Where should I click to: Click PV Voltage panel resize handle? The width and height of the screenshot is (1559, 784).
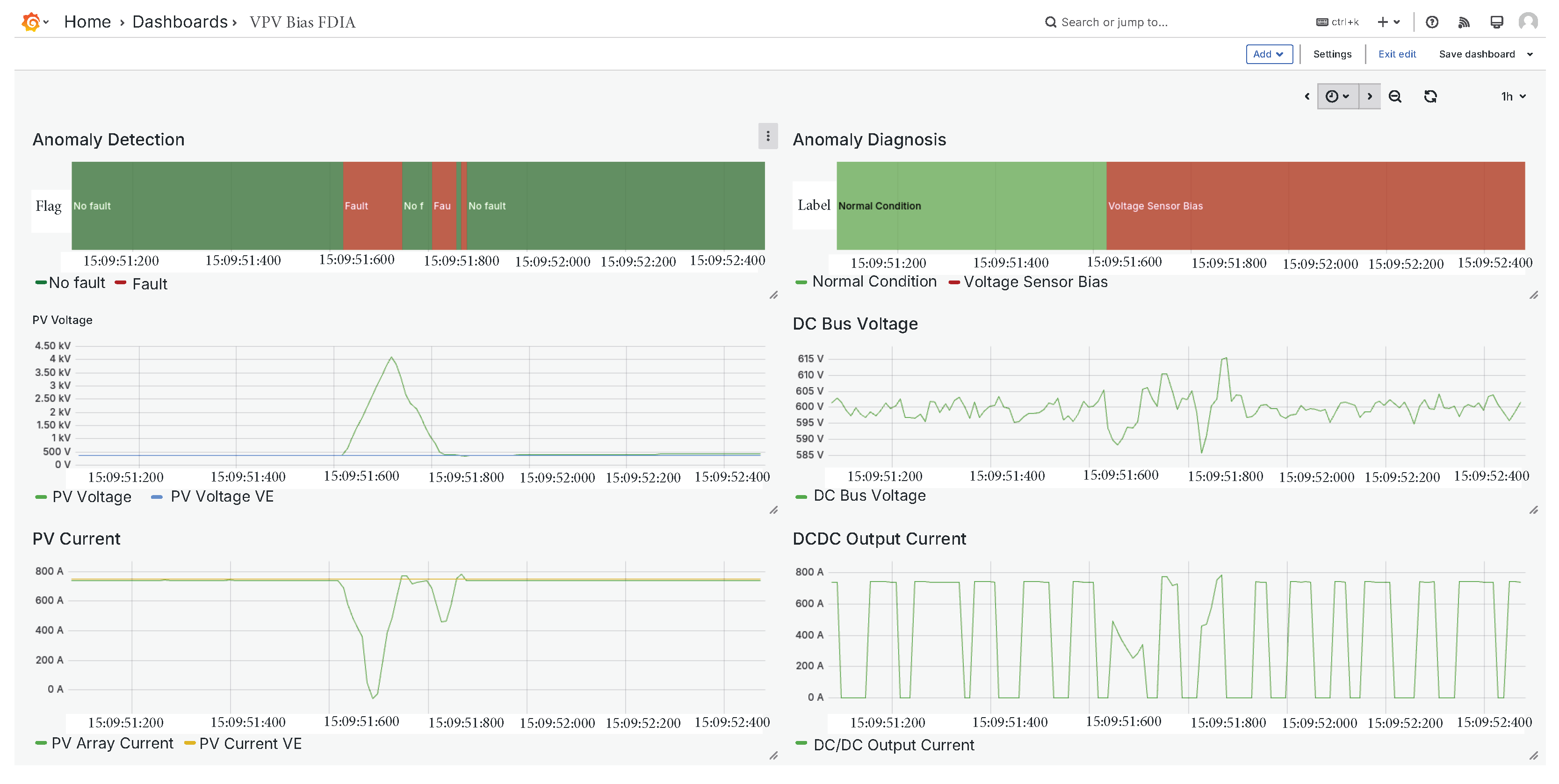[x=773, y=510]
